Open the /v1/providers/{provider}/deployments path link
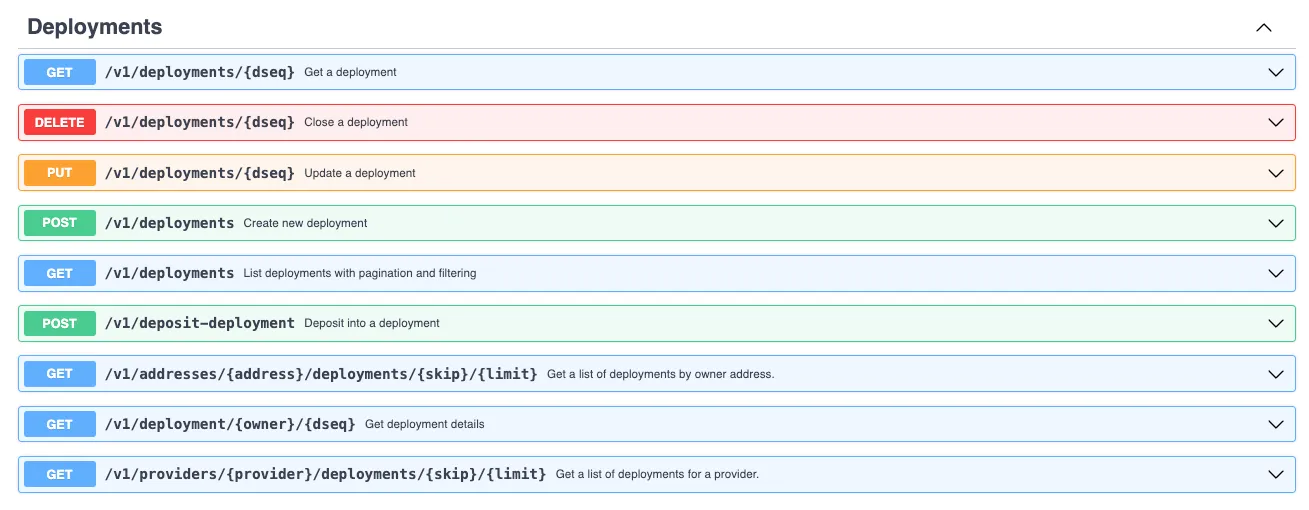 325,474
